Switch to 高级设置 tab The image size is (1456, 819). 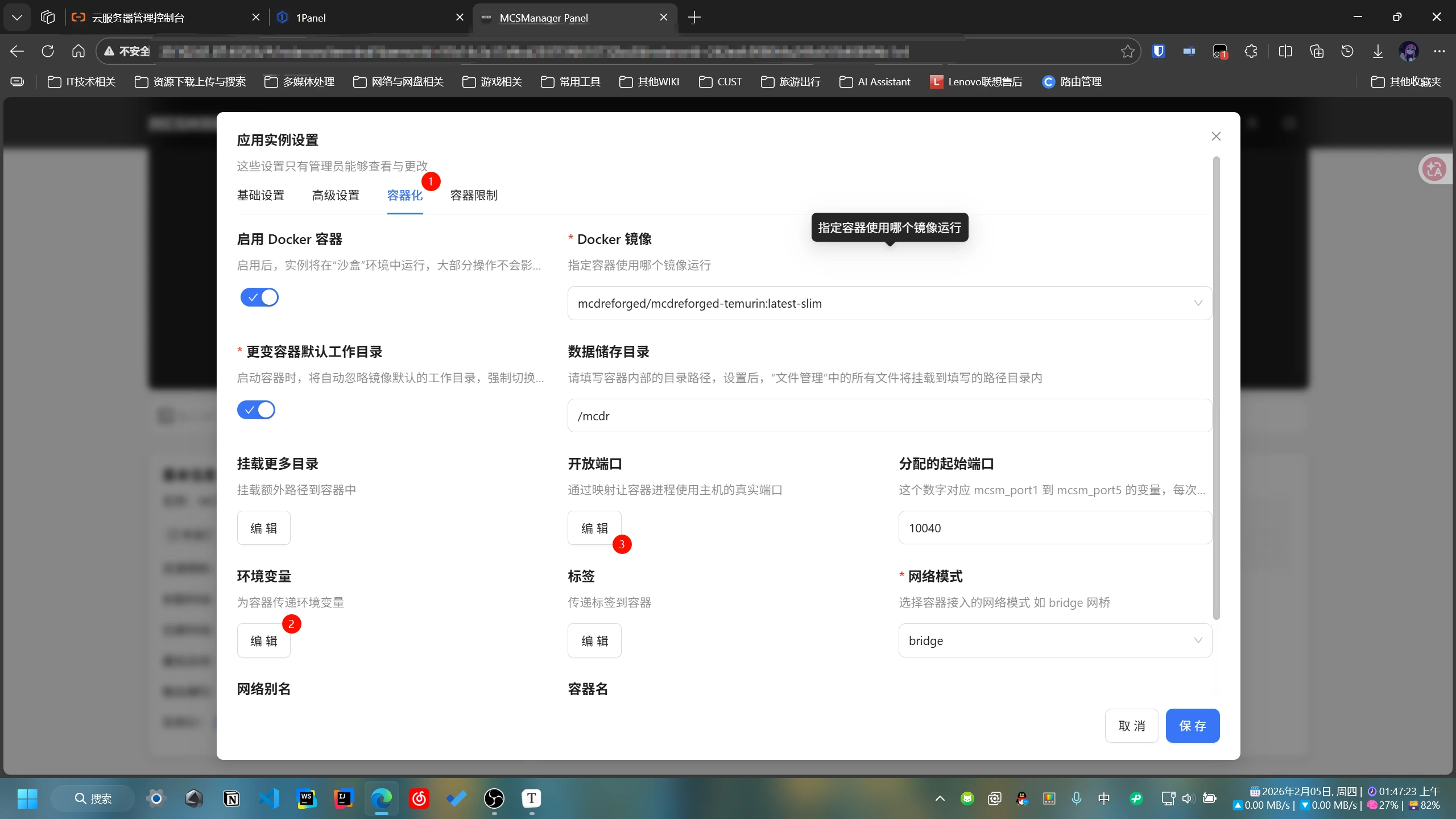(336, 196)
